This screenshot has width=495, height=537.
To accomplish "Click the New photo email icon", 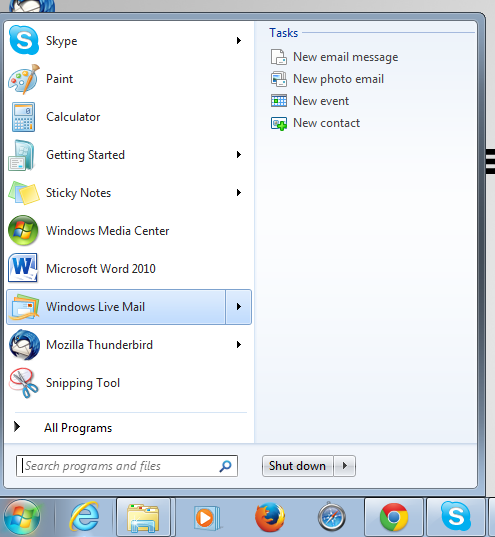I will coord(279,79).
